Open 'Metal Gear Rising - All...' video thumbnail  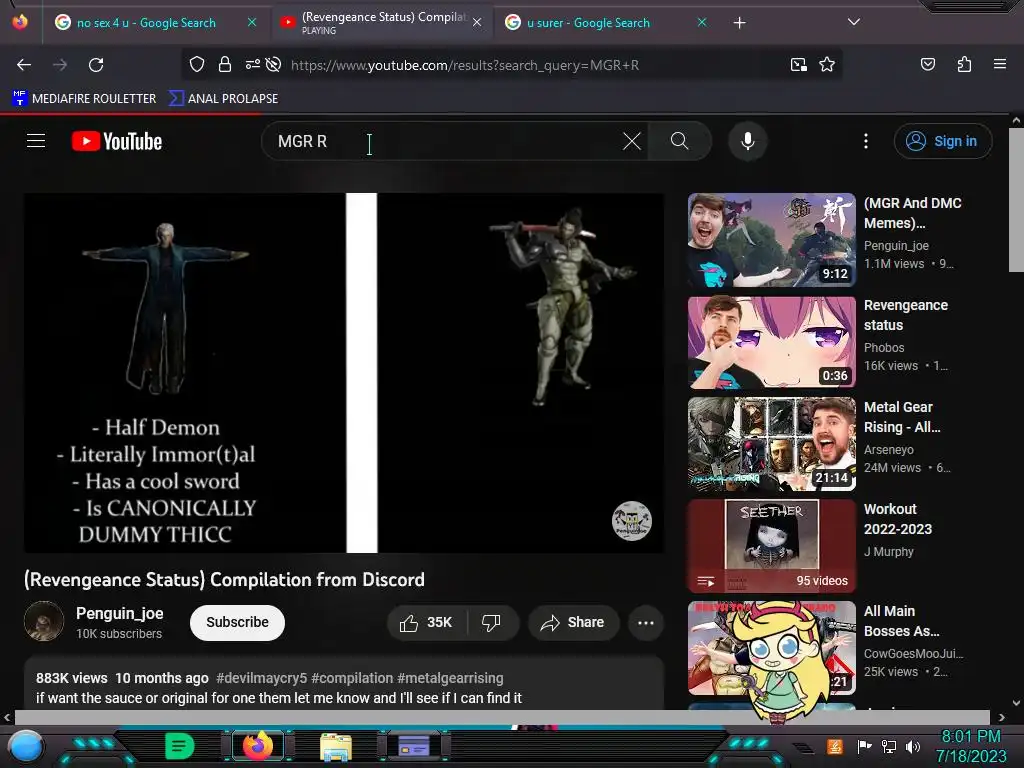771,444
